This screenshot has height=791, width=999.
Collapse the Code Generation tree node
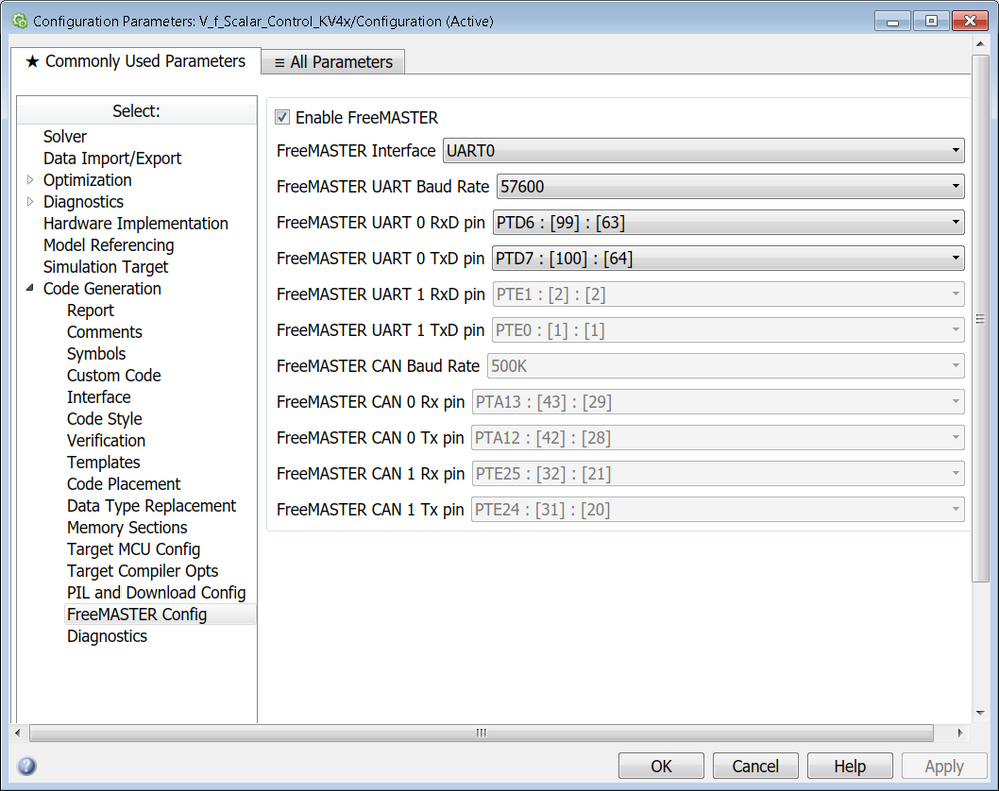coord(30,289)
